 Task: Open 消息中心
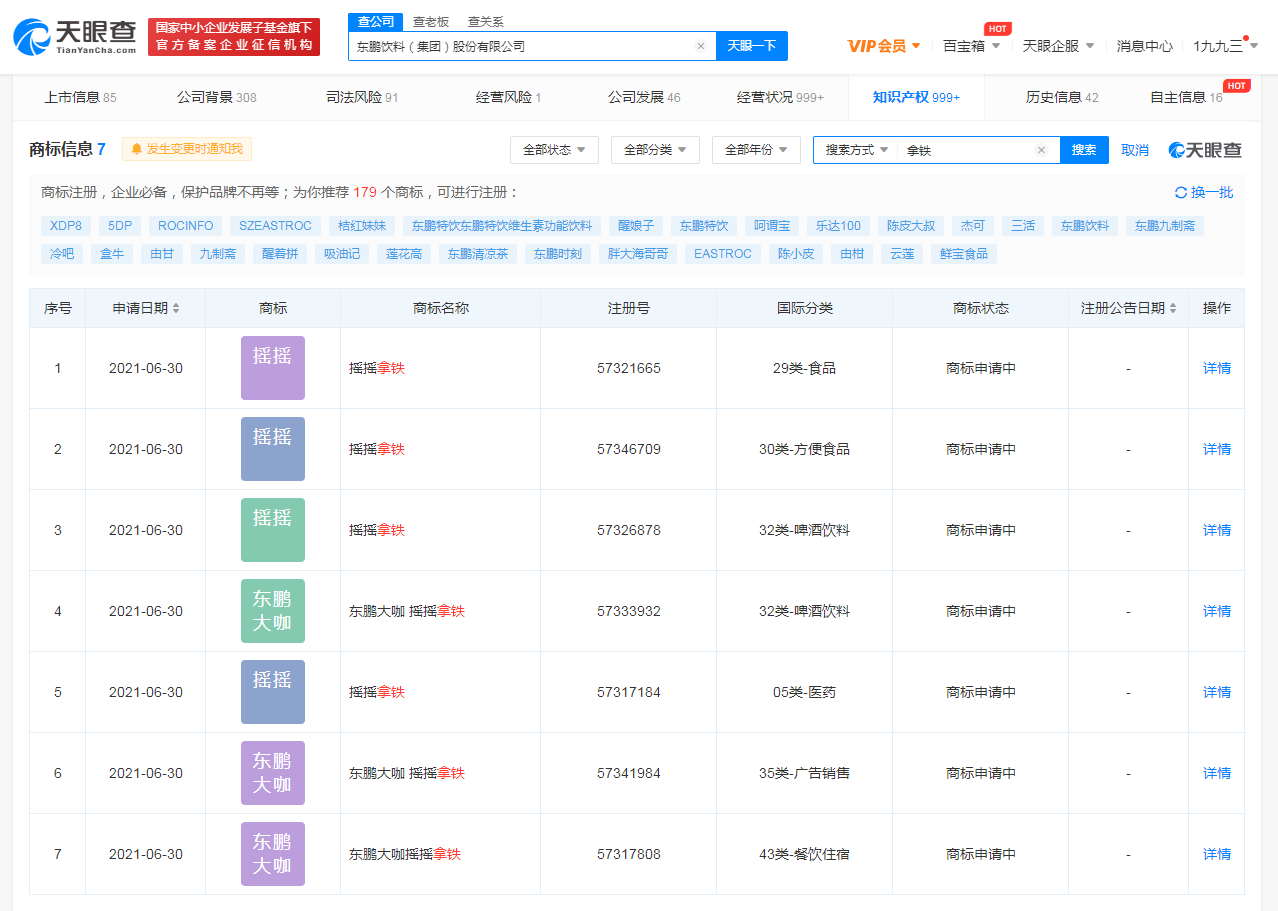pyautogui.click(x=1145, y=46)
